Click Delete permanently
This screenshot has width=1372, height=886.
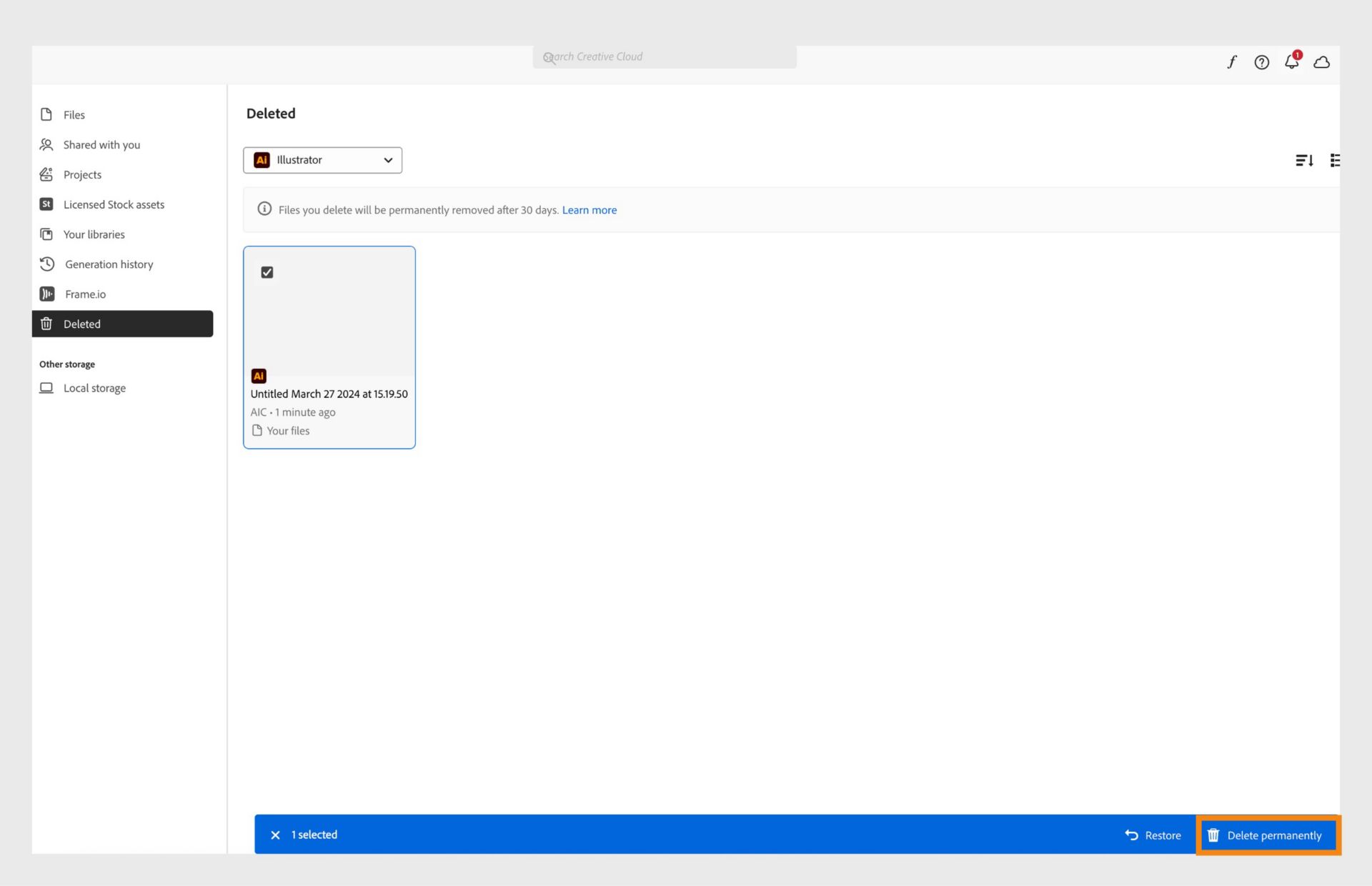click(1267, 835)
